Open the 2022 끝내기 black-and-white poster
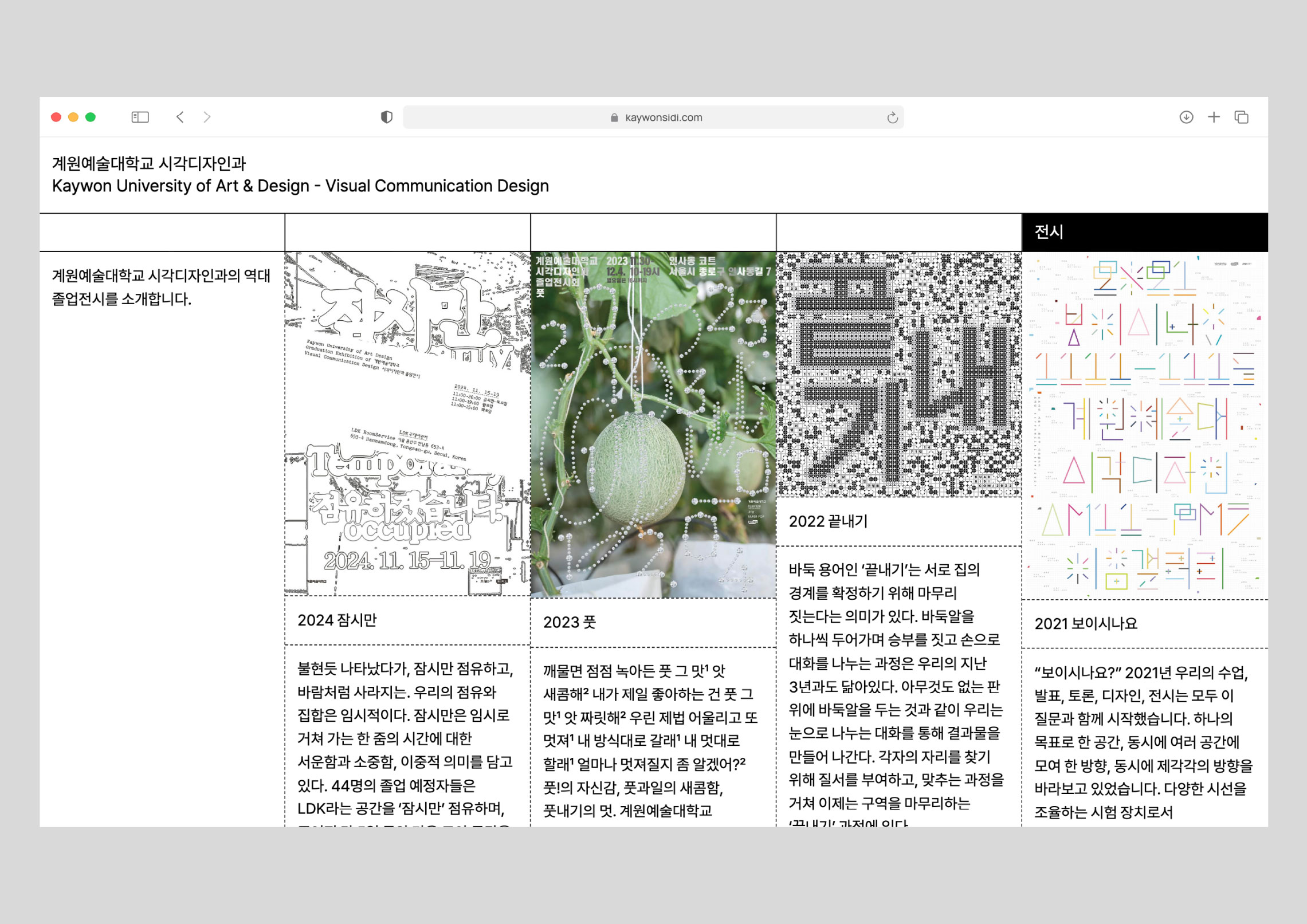Screen dimensions: 1307x924 tap(899, 375)
